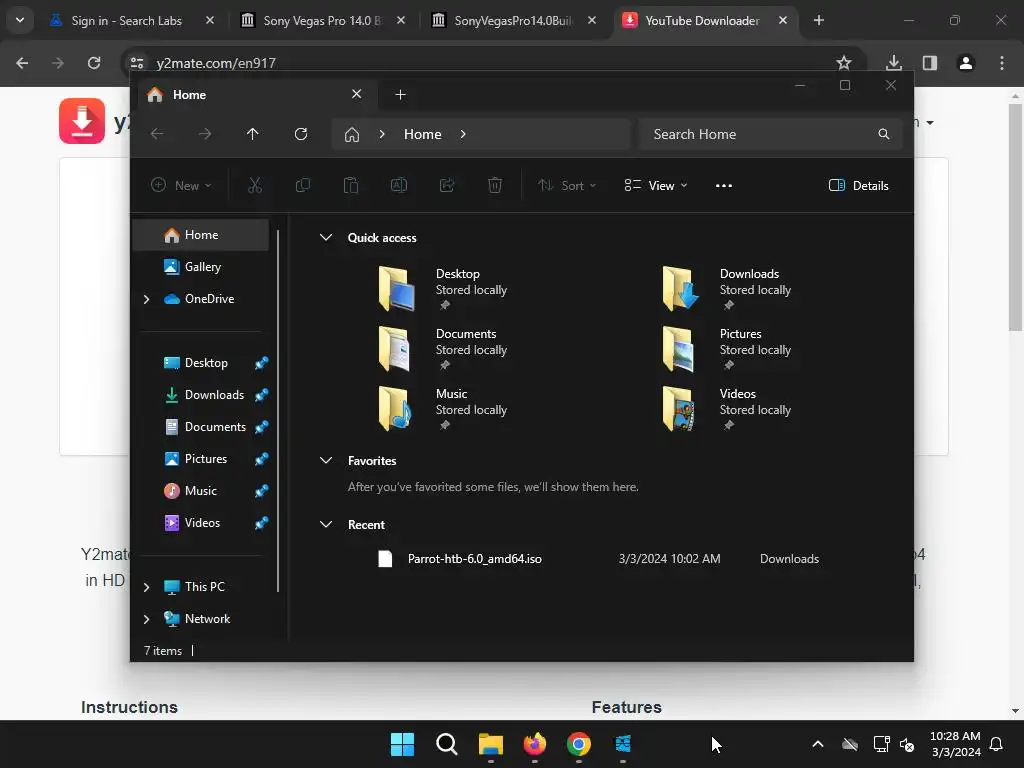Click the Explorer refresh icon
This screenshot has width=1024, height=768.
click(x=300, y=134)
